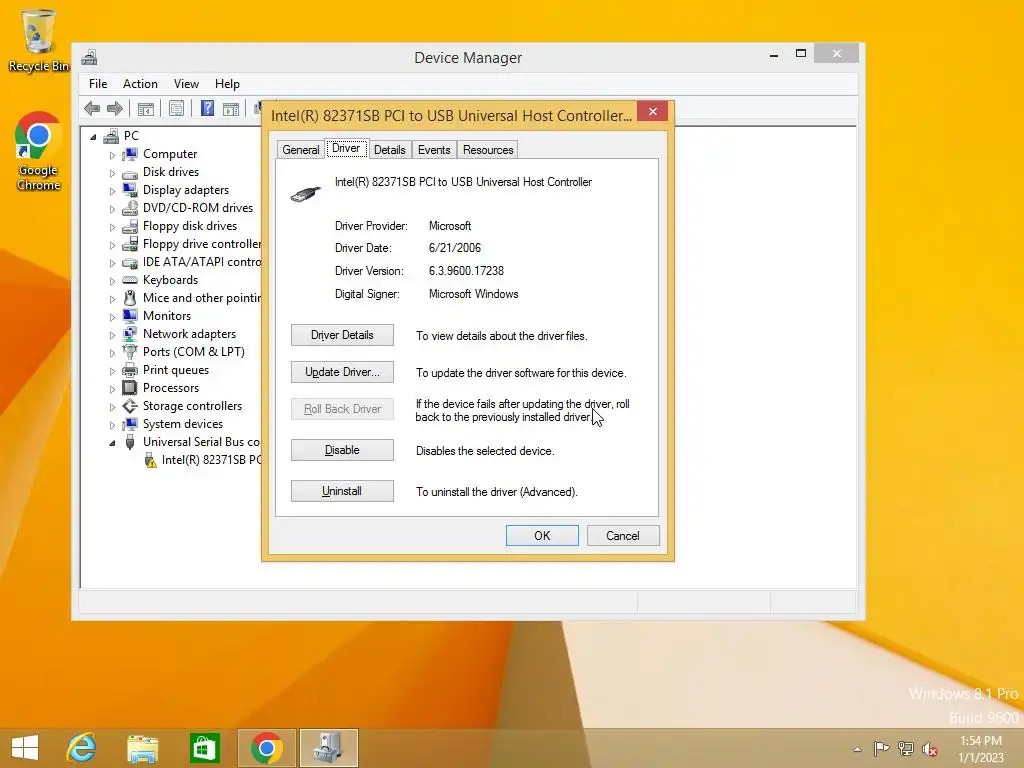Close the controller properties dialog
The height and width of the screenshot is (768, 1024).
coord(652,112)
